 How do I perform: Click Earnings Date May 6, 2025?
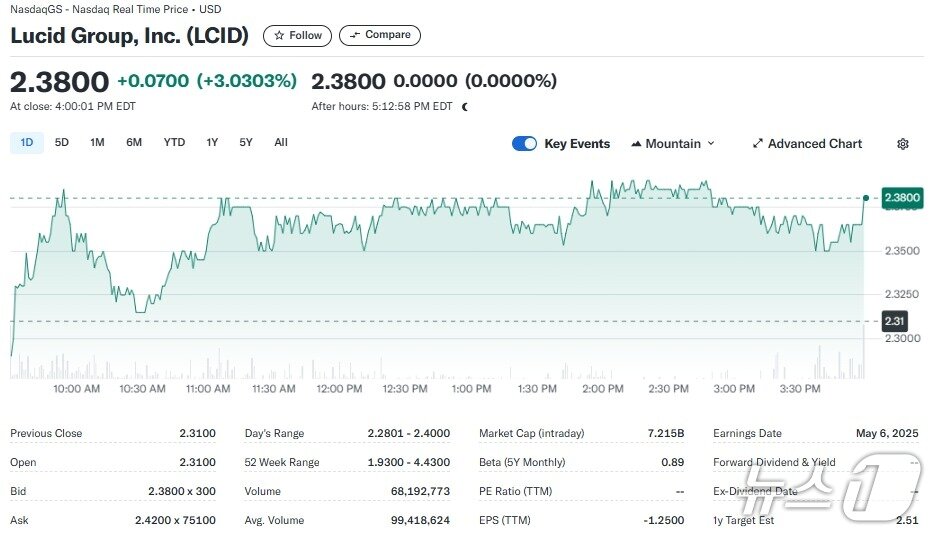(x=887, y=434)
